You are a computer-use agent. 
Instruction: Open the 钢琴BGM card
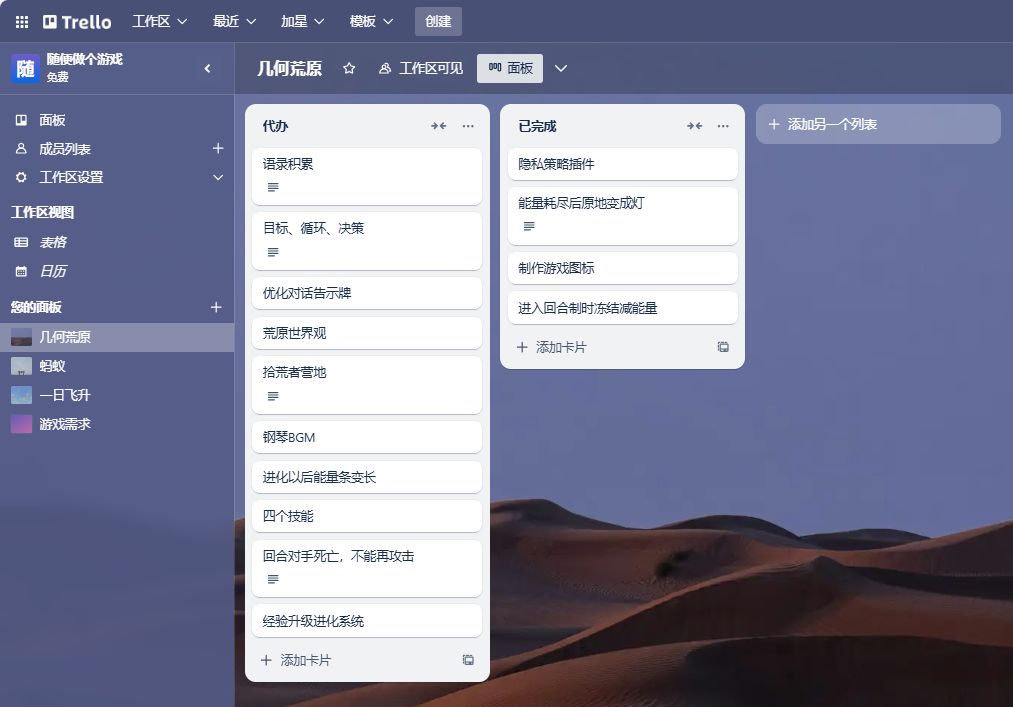[367, 438]
